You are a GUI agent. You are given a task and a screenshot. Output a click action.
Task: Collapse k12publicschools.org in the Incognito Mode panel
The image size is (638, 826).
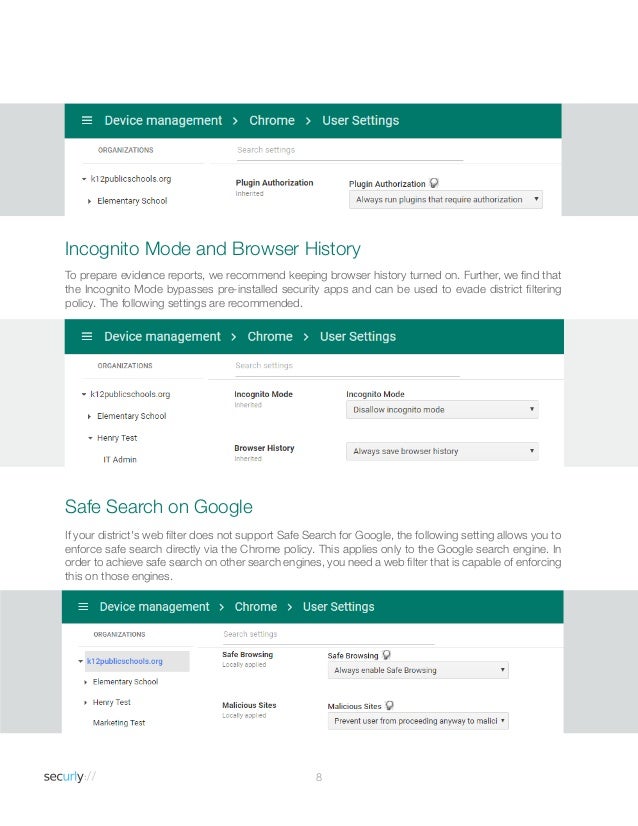(84, 394)
